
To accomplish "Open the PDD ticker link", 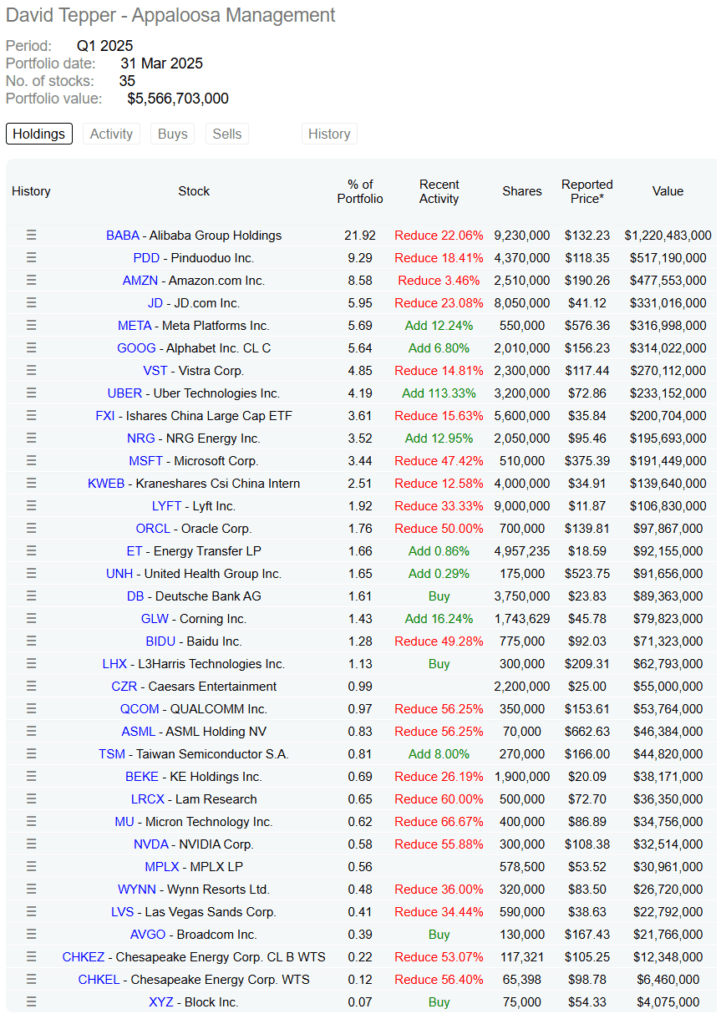I will (146, 258).
